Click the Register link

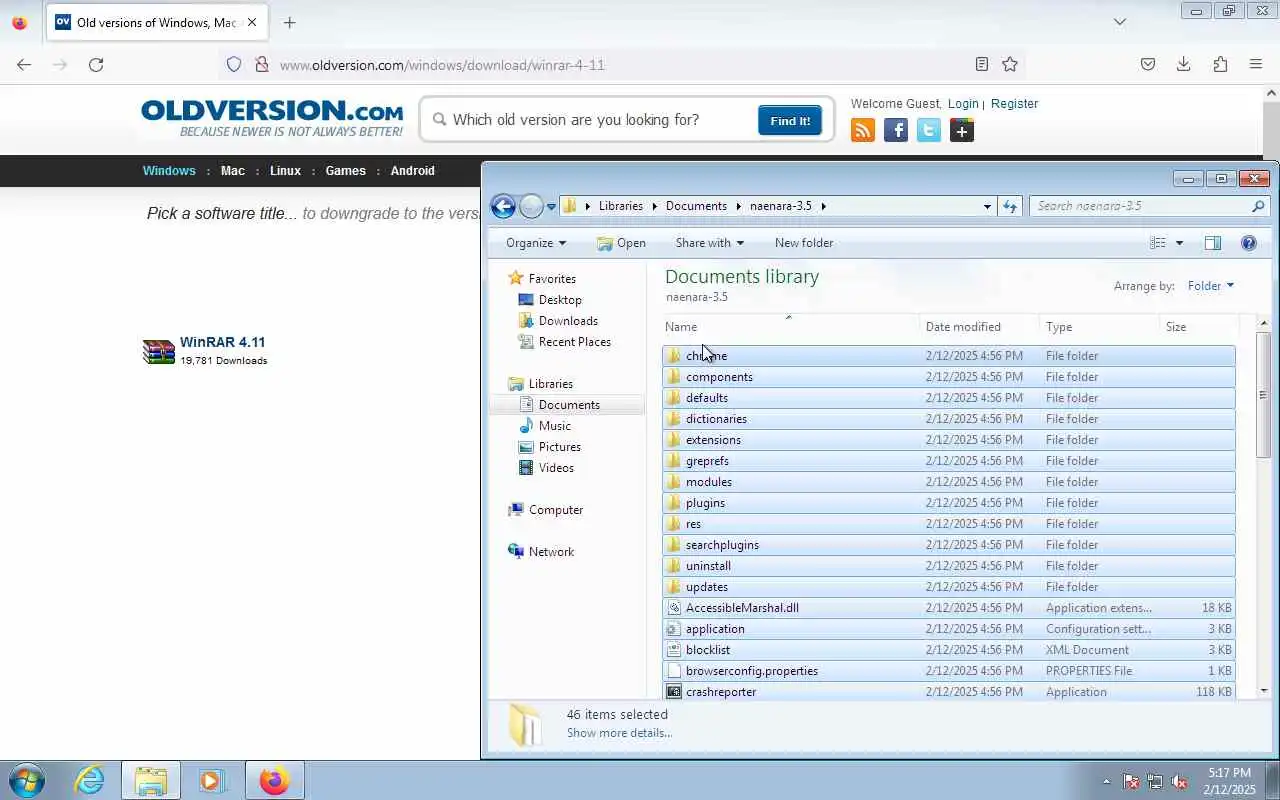[x=1014, y=104]
